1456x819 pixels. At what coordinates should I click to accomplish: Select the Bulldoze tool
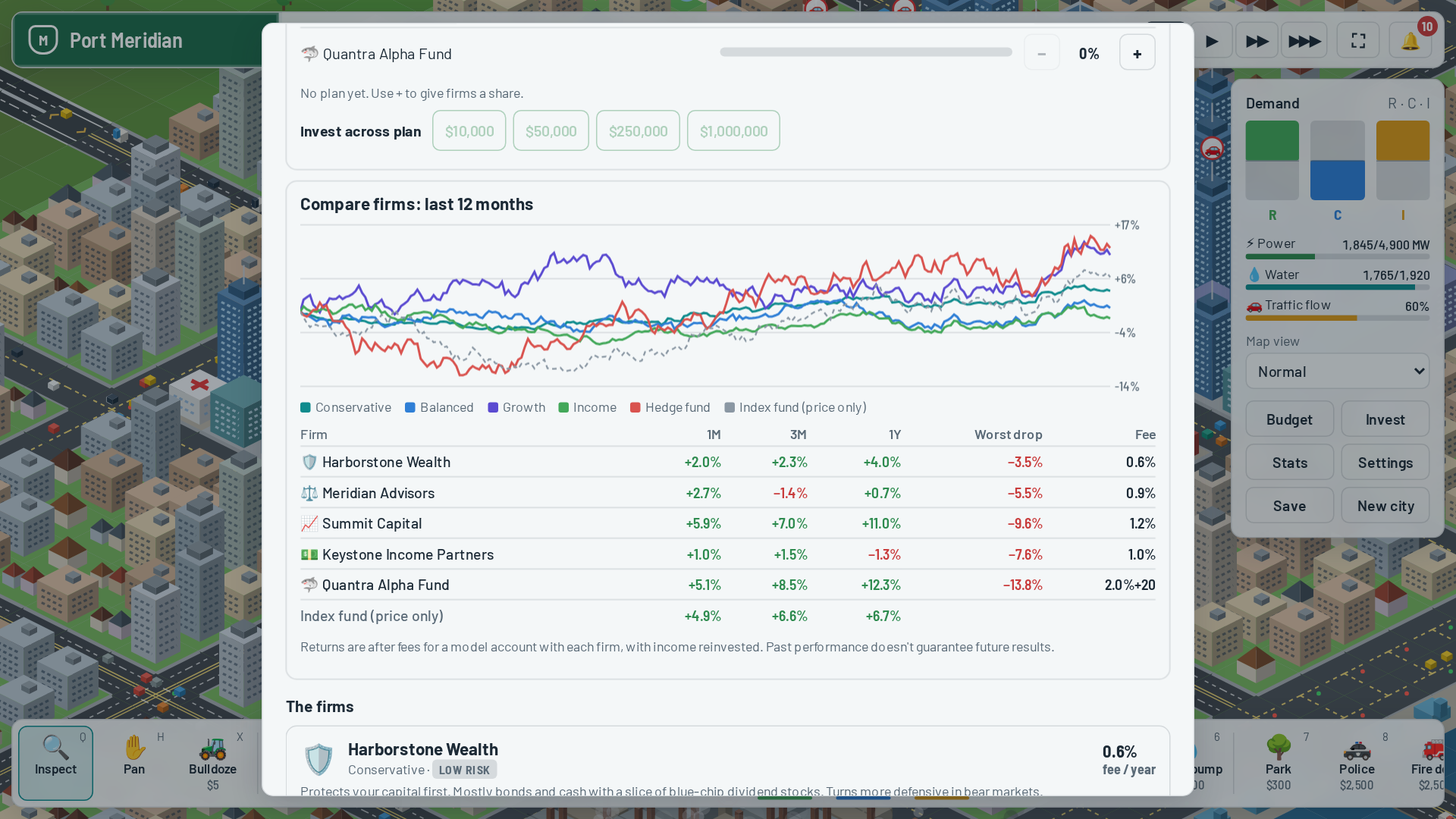point(212,763)
